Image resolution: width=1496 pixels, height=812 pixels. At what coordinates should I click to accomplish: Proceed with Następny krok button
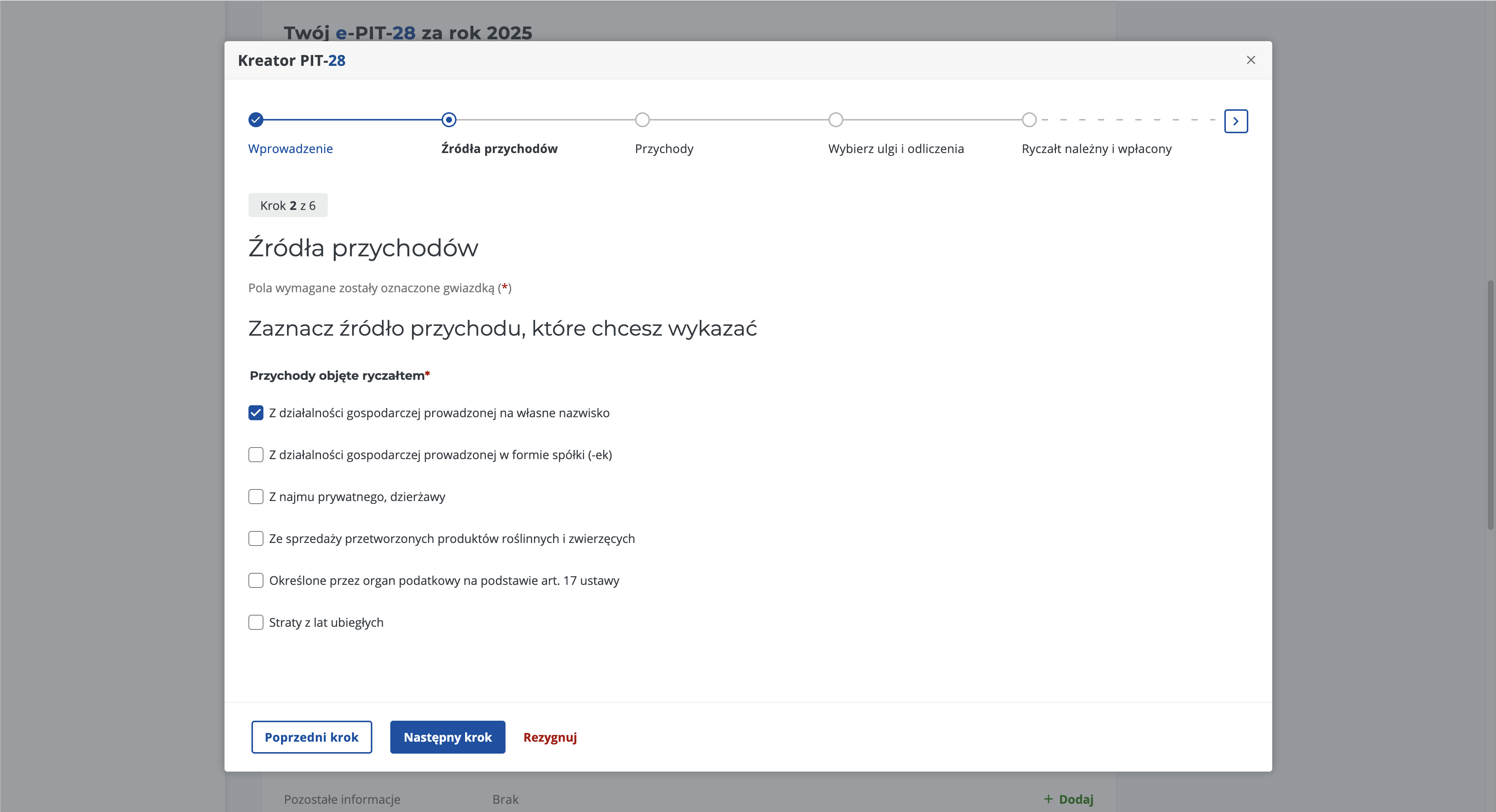point(447,737)
